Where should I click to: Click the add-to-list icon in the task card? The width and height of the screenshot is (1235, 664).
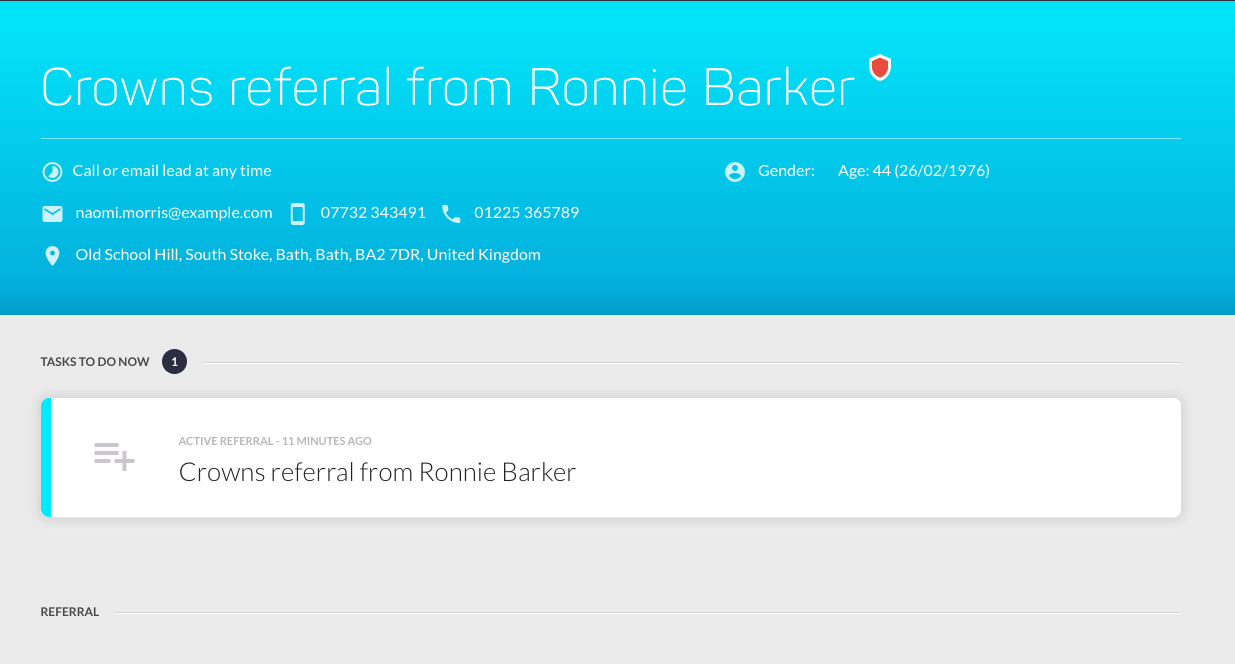pyautogui.click(x=114, y=456)
